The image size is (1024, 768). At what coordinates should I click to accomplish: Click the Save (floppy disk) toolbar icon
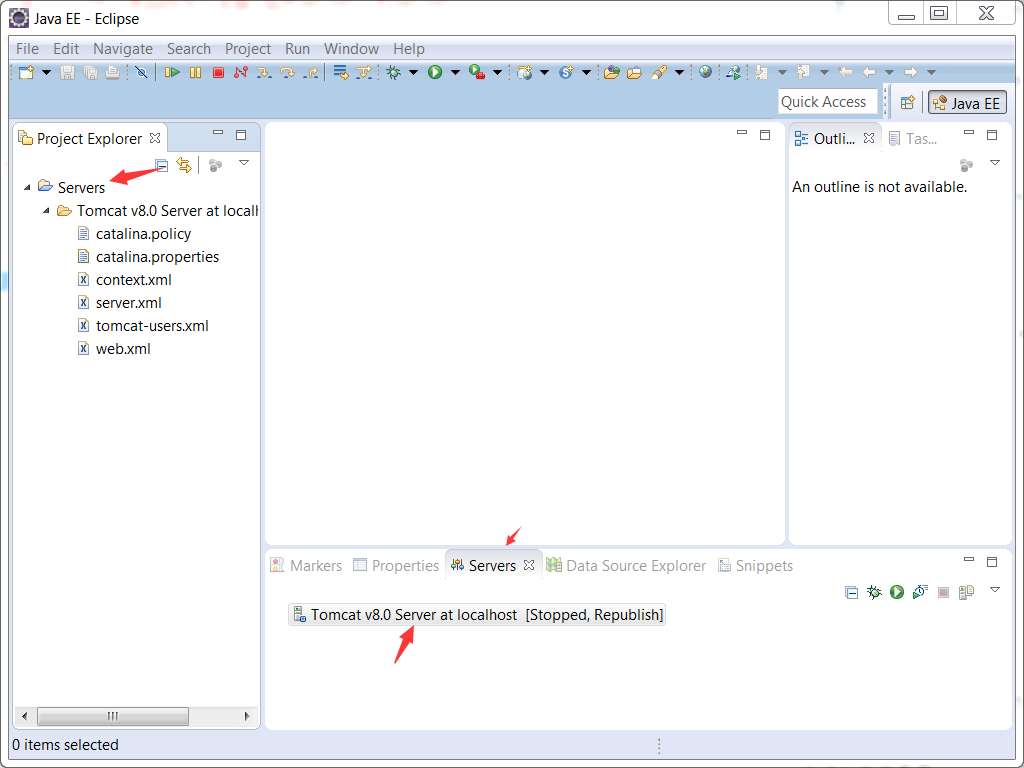pos(67,72)
